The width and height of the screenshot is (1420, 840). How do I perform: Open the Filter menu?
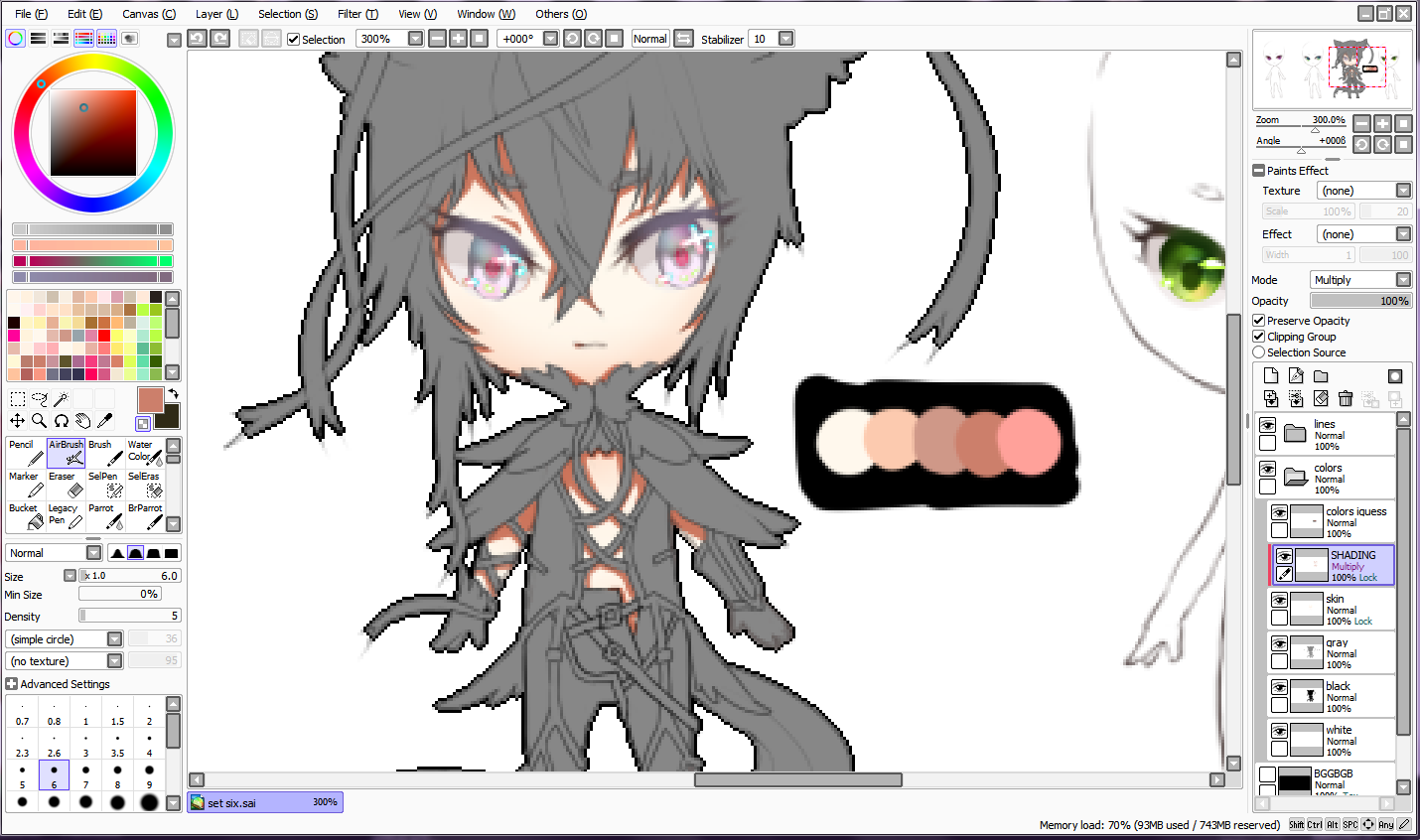pos(357,14)
